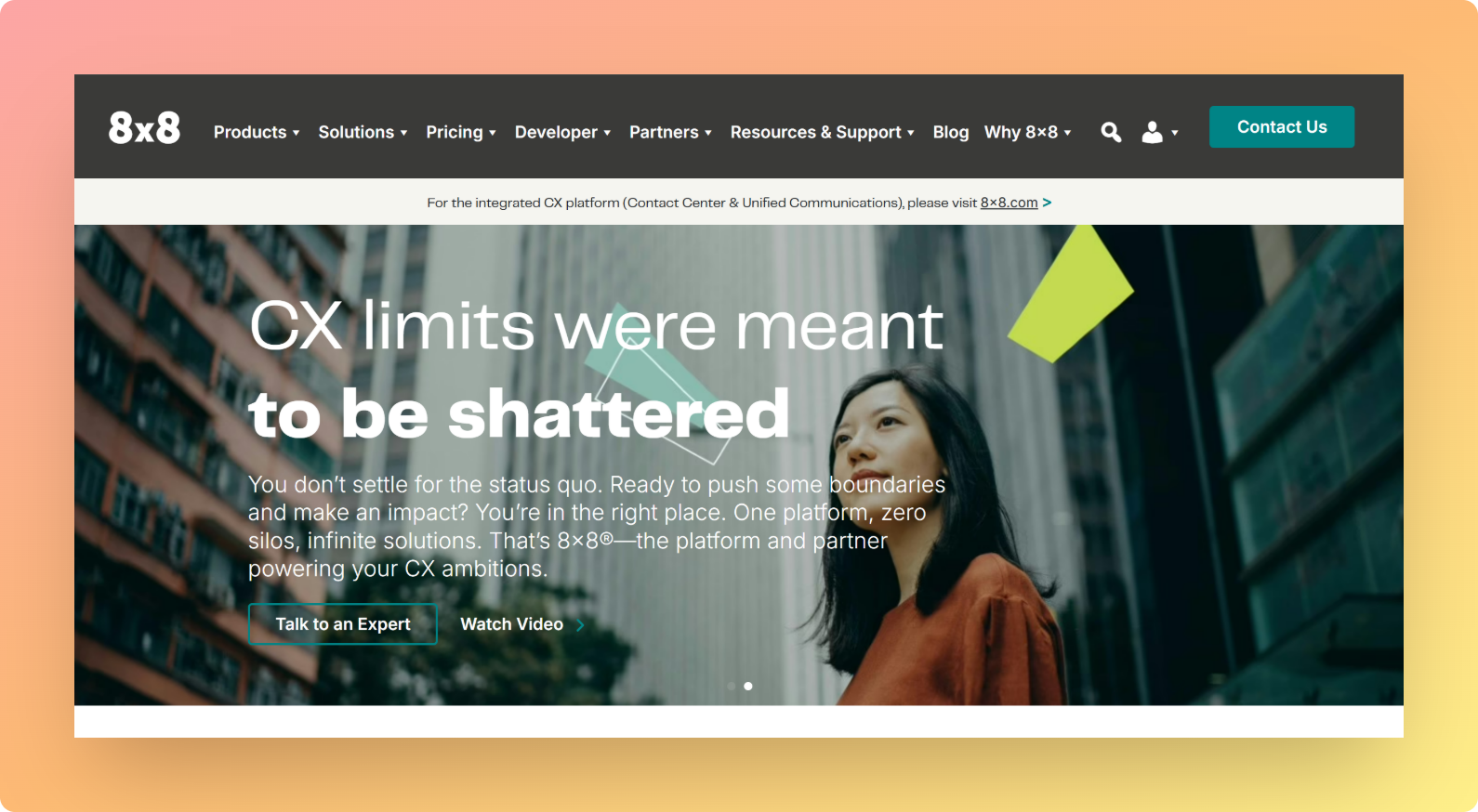Open the Partners menu

670,132
